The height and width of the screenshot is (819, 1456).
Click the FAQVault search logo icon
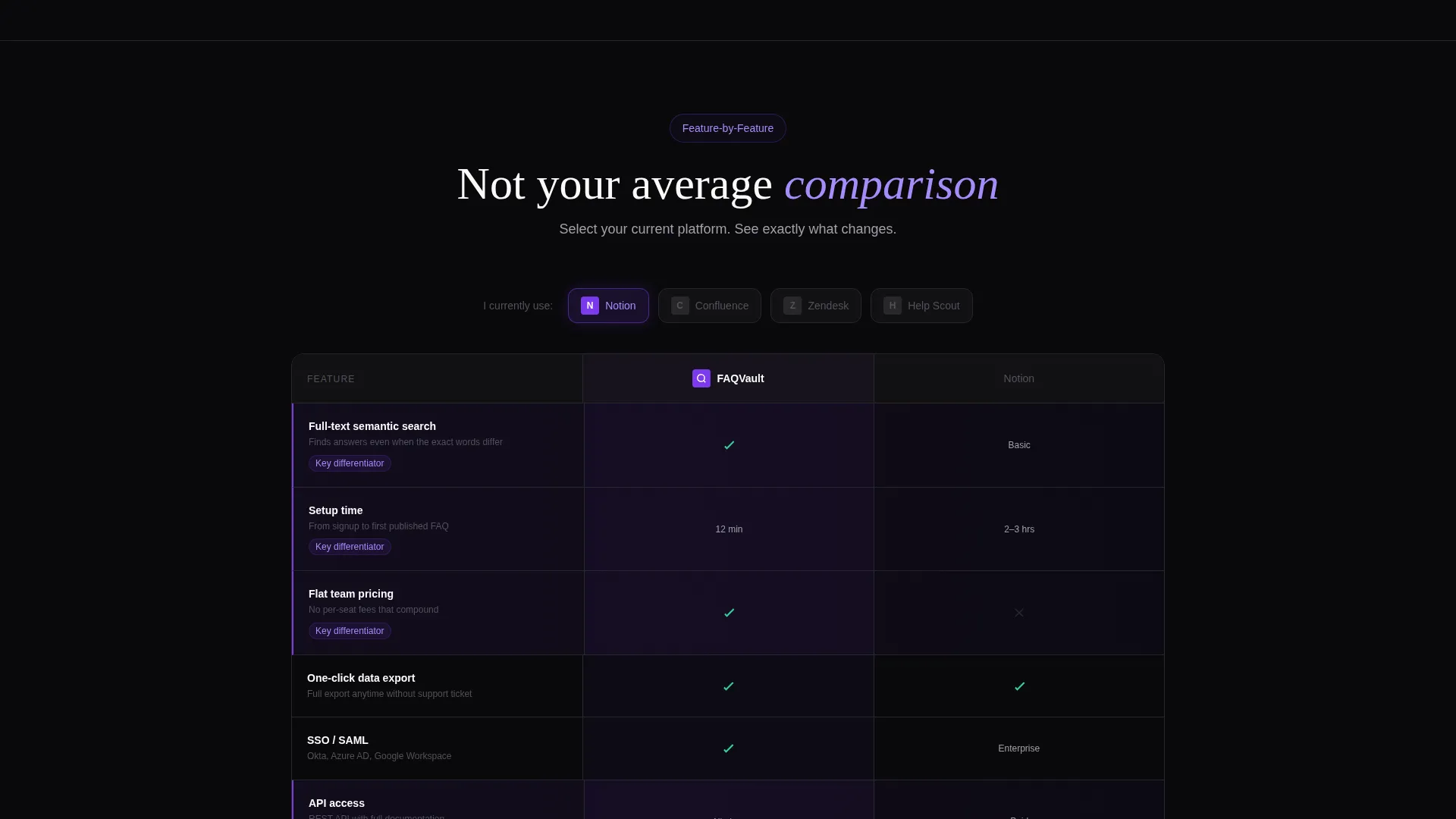[701, 378]
